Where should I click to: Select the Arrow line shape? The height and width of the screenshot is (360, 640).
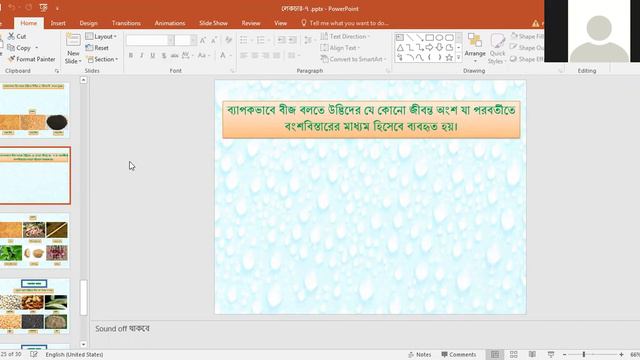[420, 38]
